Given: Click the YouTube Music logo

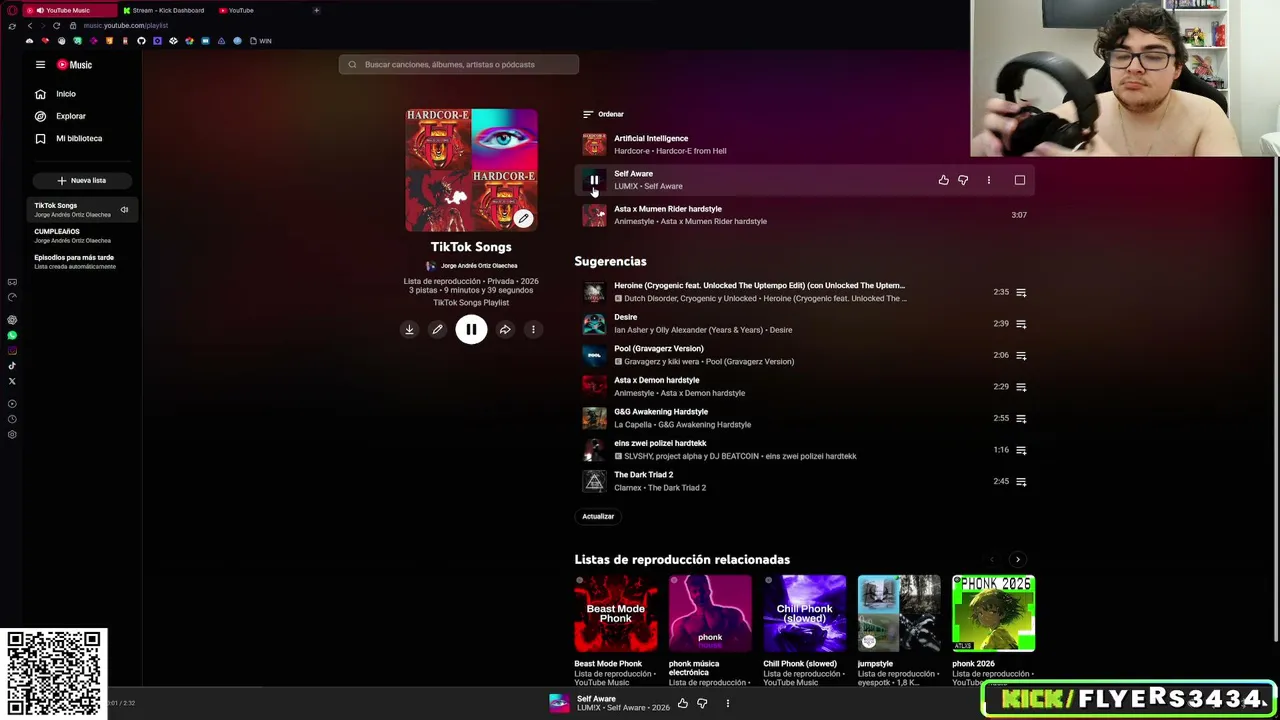Looking at the screenshot, I should (x=74, y=65).
